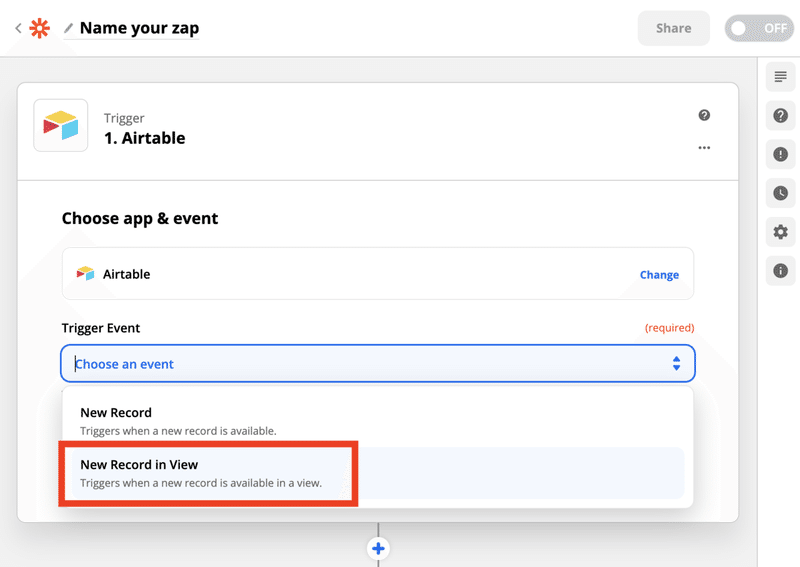Add a step with plus button
The height and width of the screenshot is (567, 800).
[378, 549]
